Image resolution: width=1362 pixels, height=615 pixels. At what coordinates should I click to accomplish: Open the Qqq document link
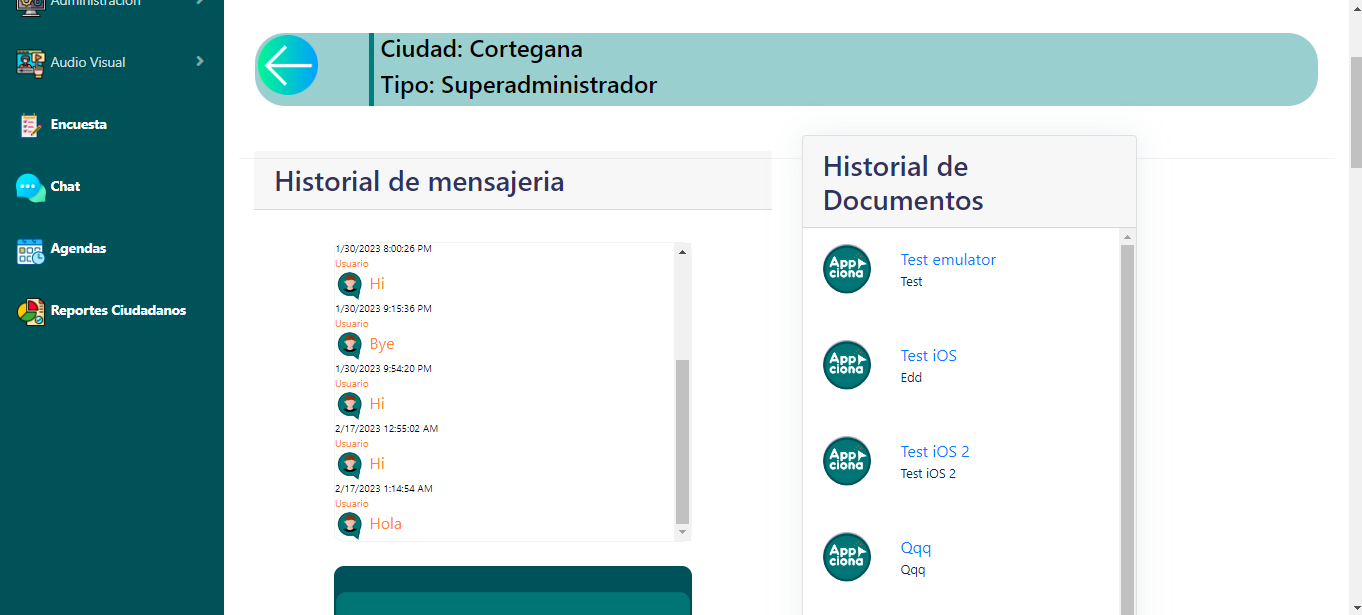(x=915, y=548)
